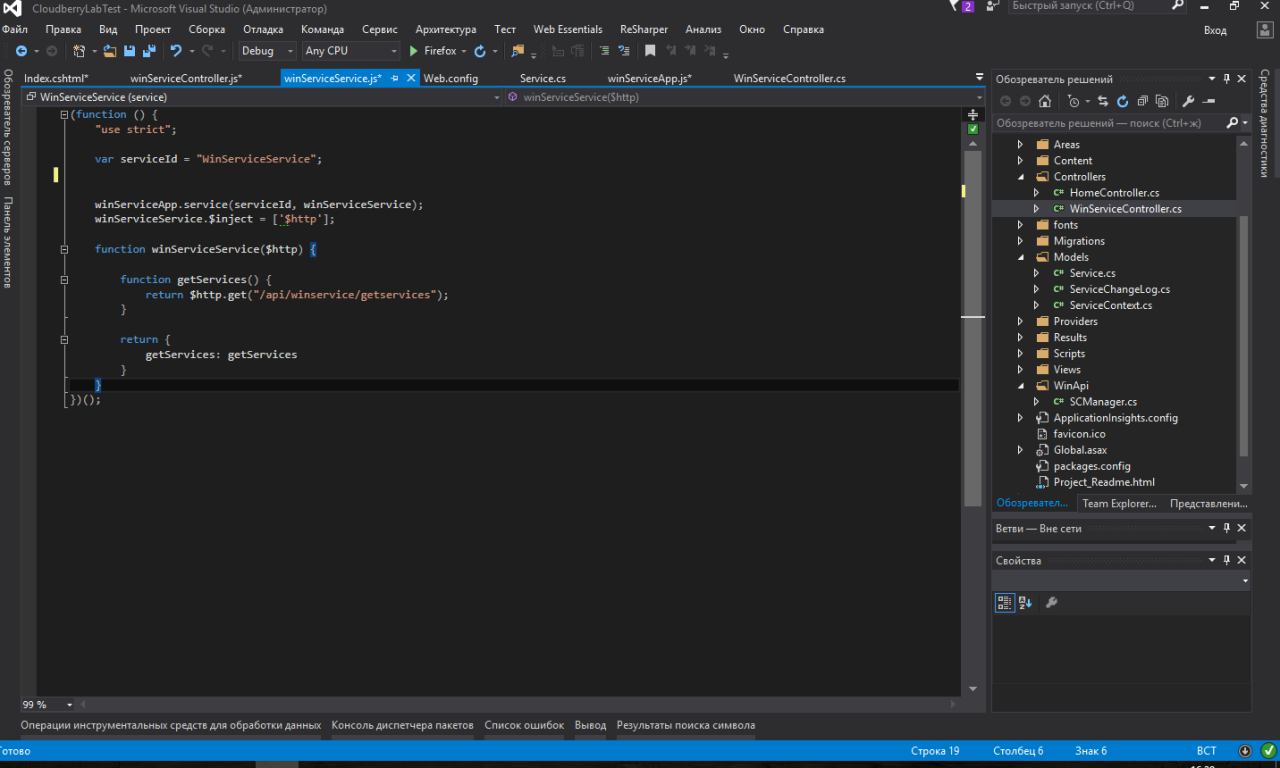
Task: Click the green Start debugging arrow
Action: pos(414,51)
